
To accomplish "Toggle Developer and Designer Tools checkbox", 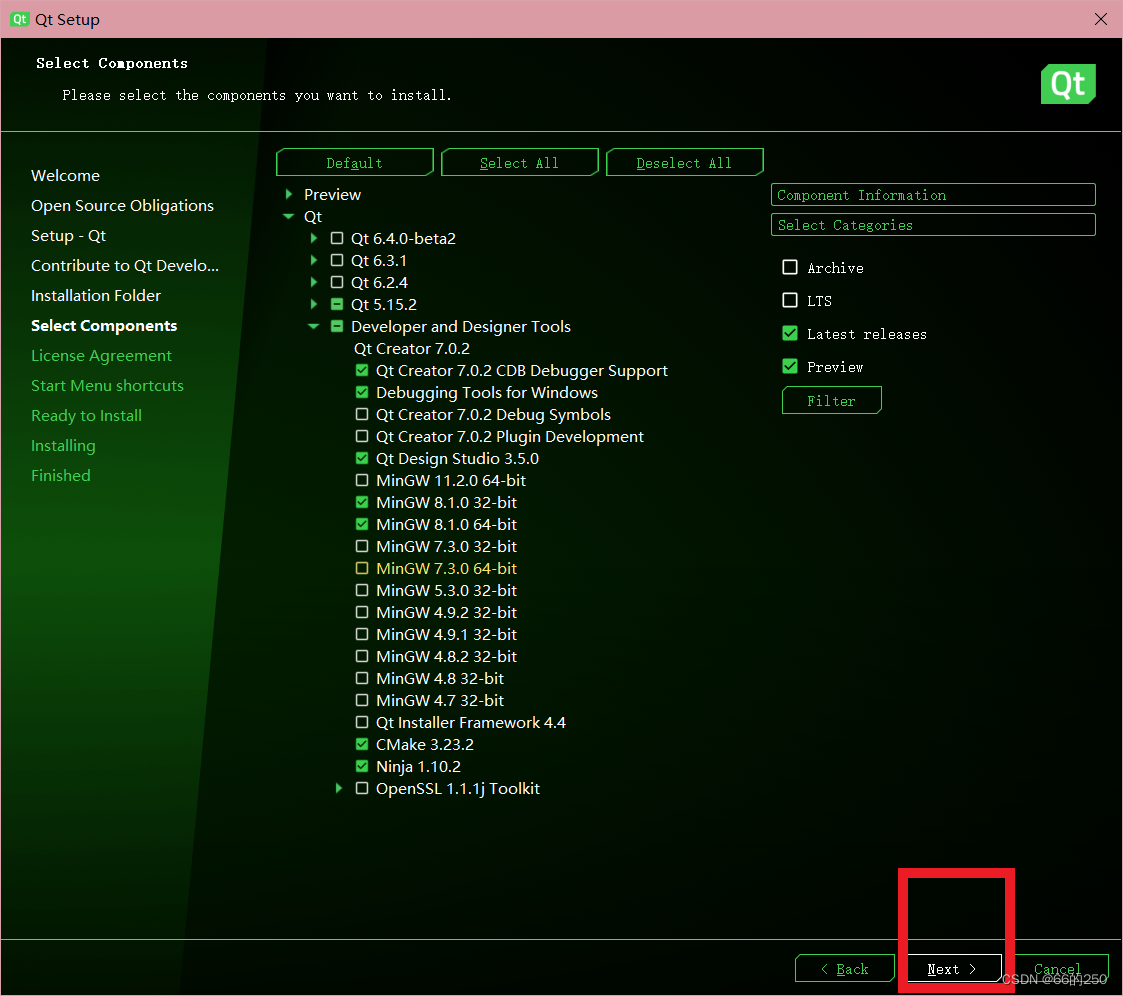I will click(337, 327).
